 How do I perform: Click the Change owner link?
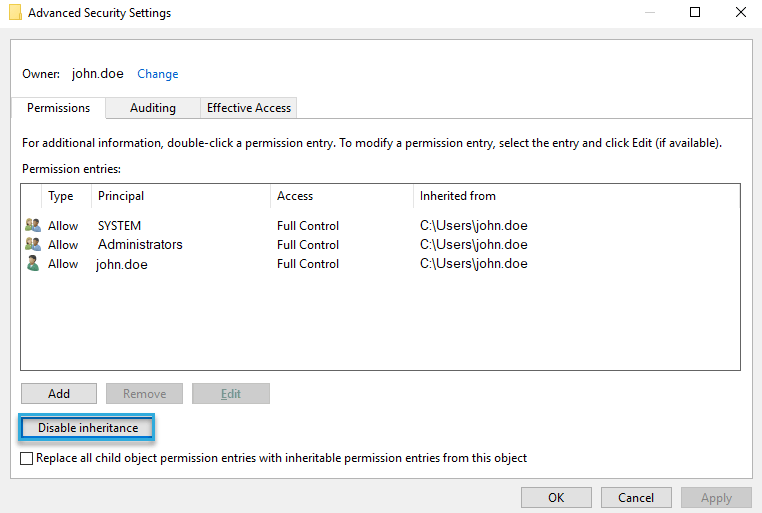click(x=158, y=74)
